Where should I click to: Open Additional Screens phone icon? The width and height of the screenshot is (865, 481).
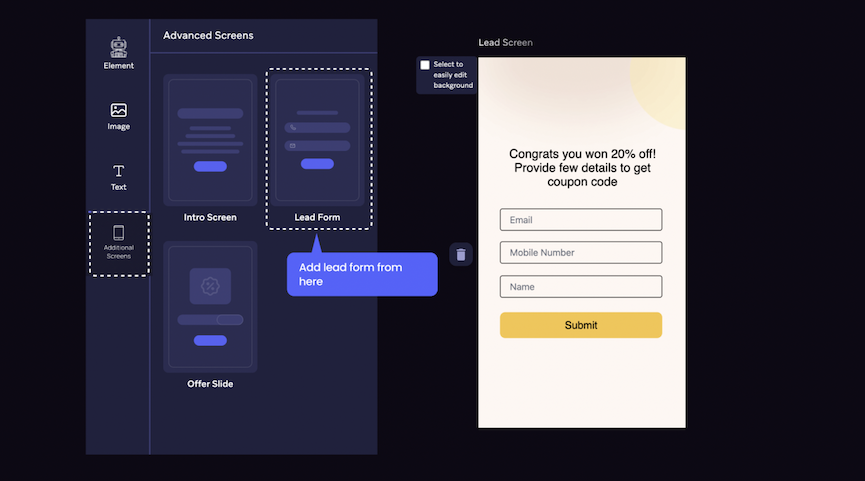click(x=118, y=233)
